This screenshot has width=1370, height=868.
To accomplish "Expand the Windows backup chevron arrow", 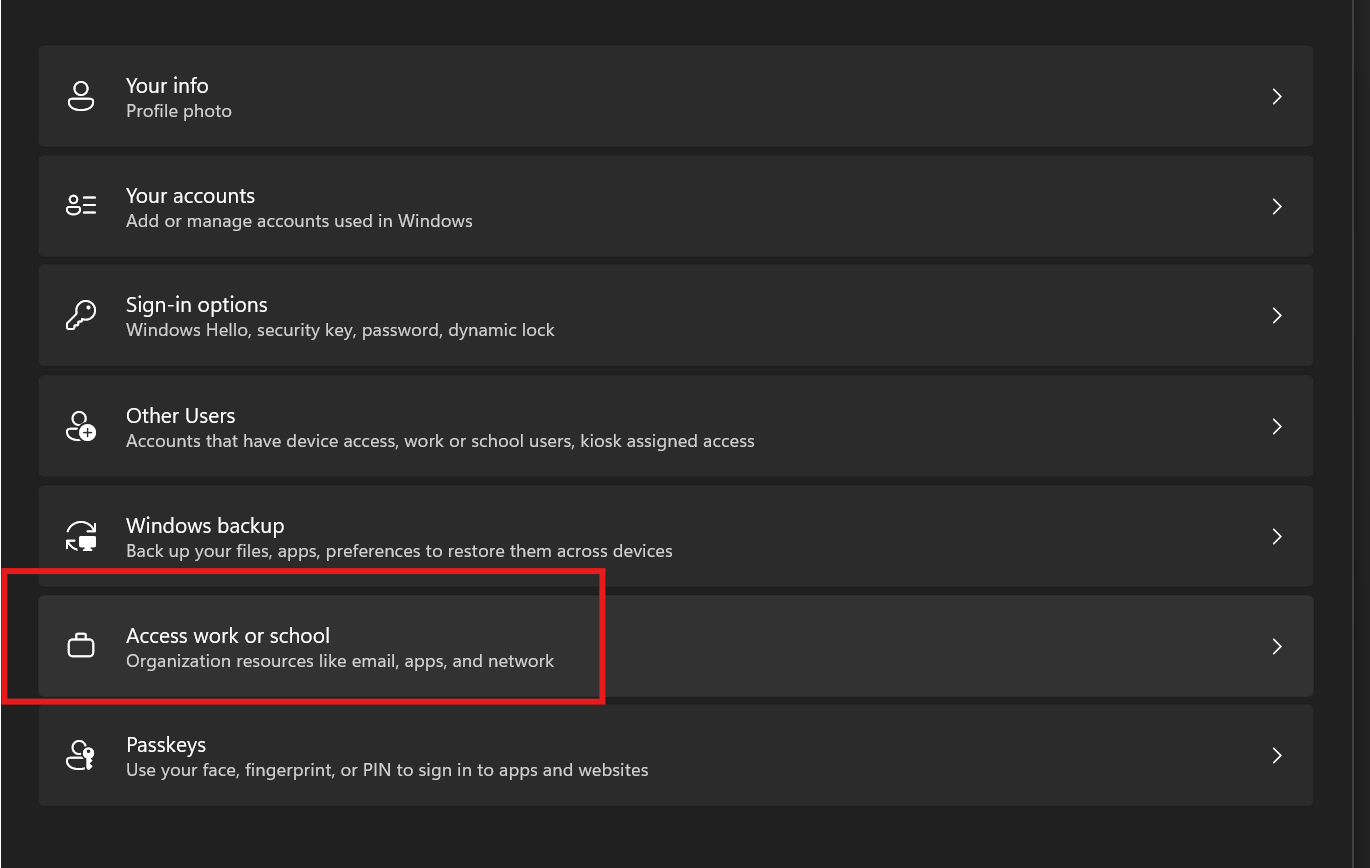I will [x=1276, y=537].
